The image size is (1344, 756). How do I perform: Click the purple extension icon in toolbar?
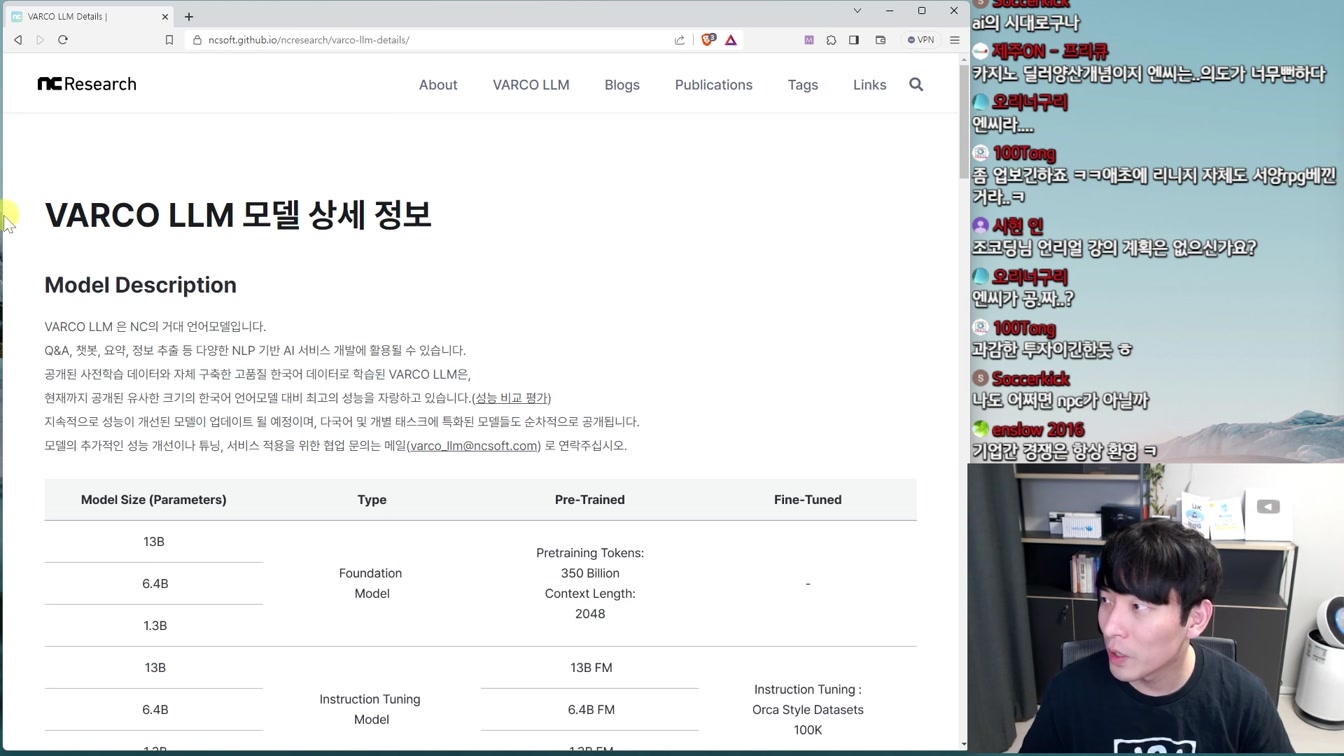coord(809,40)
